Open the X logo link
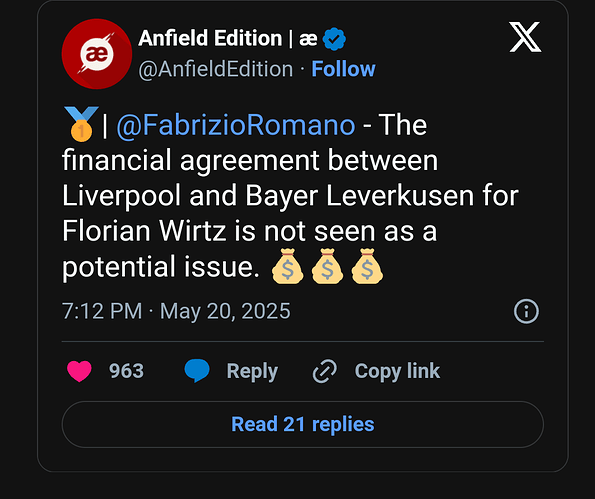Viewport: 595px width, 499px height. coord(525,37)
